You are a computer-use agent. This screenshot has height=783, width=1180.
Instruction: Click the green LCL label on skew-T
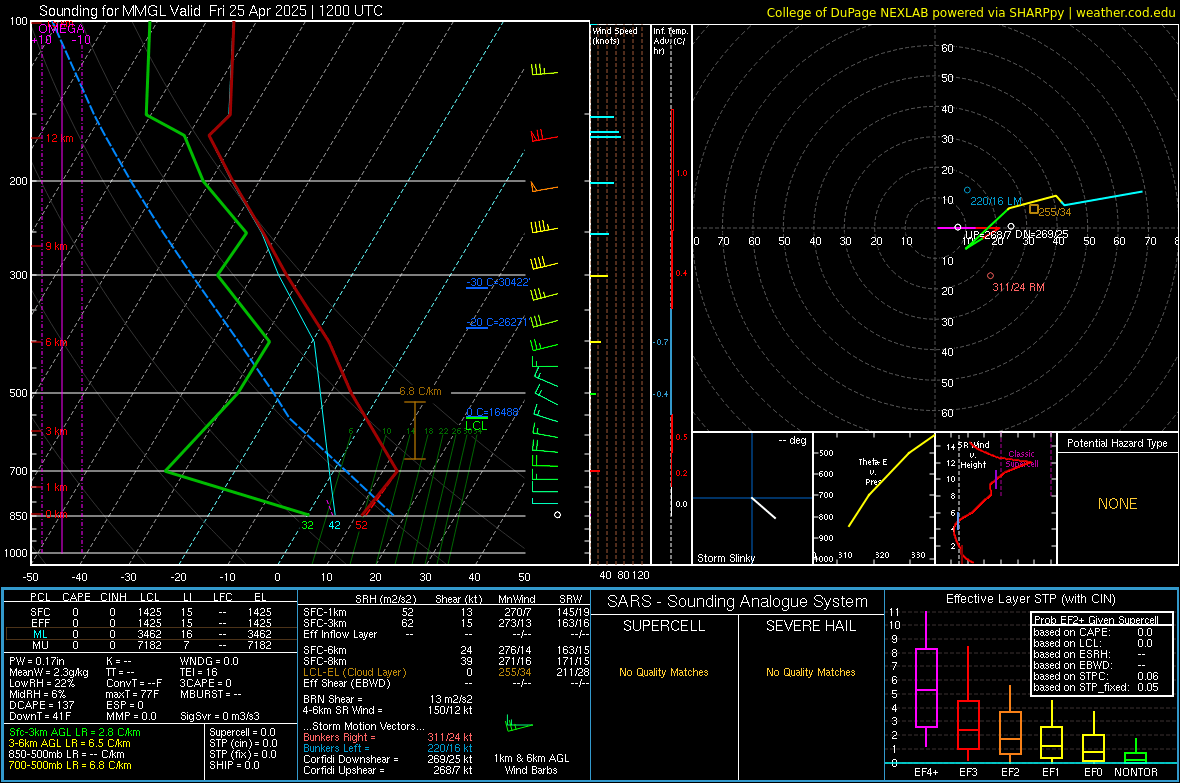pos(476,425)
